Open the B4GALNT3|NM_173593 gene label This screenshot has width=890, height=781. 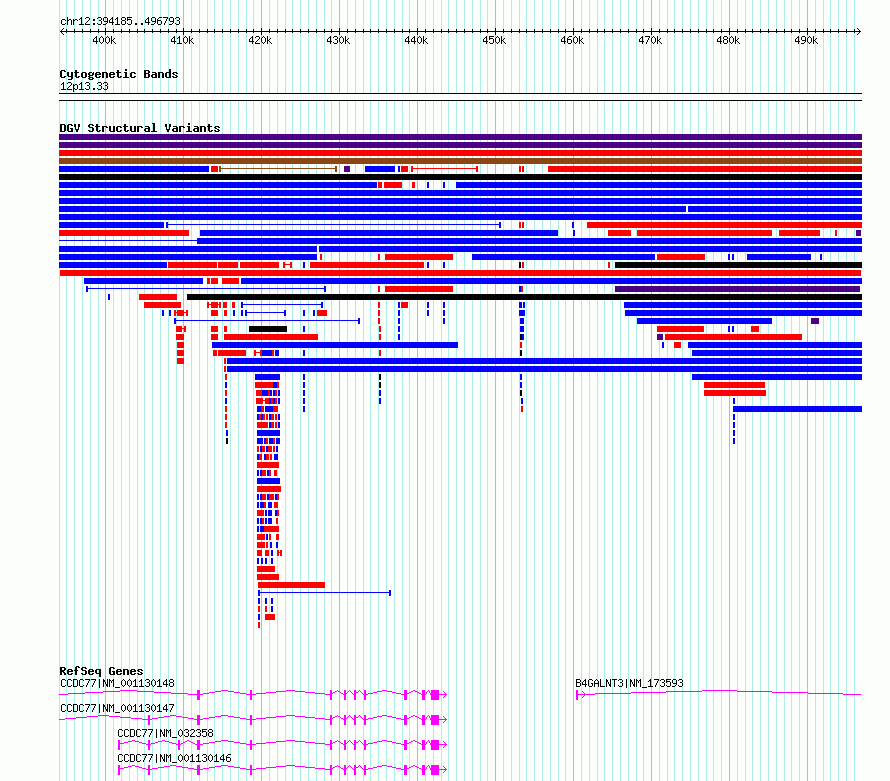629,683
